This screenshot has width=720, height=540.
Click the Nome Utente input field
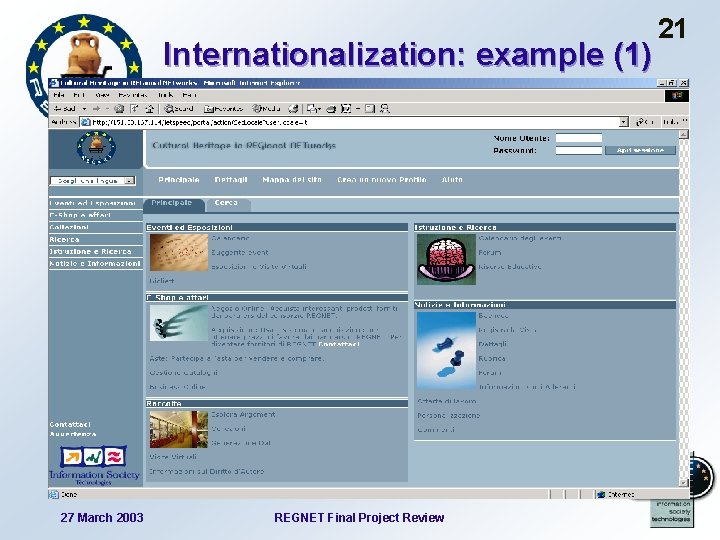pyautogui.click(x=579, y=138)
